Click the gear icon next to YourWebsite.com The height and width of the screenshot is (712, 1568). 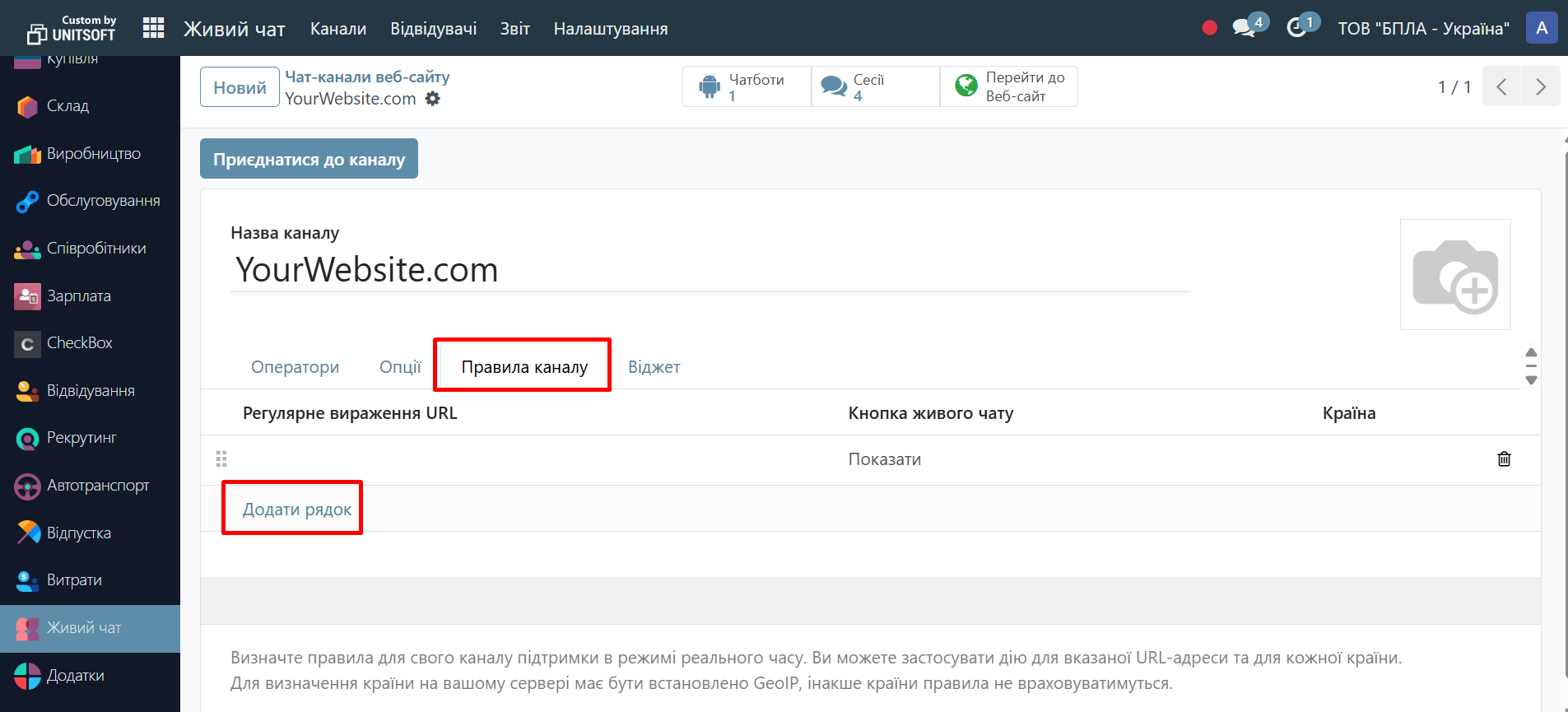pyautogui.click(x=433, y=99)
